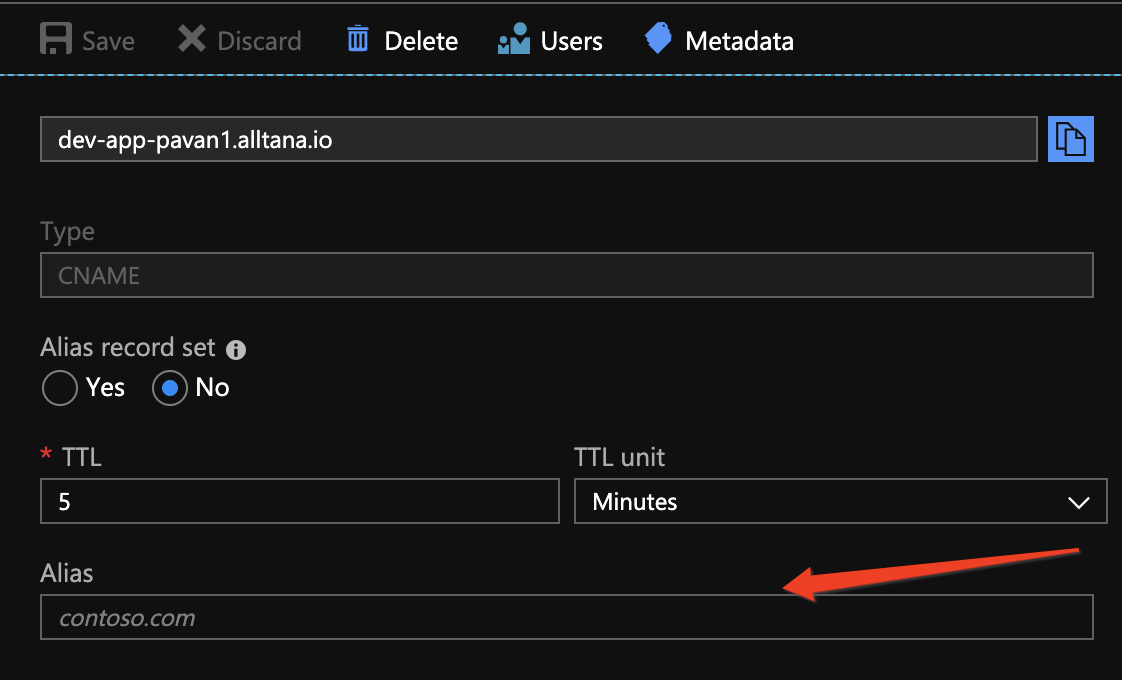Click the Alias field showing contoso.com
This screenshot has height=680, width=1122.
pyautogui.click(x=565, y=617)
